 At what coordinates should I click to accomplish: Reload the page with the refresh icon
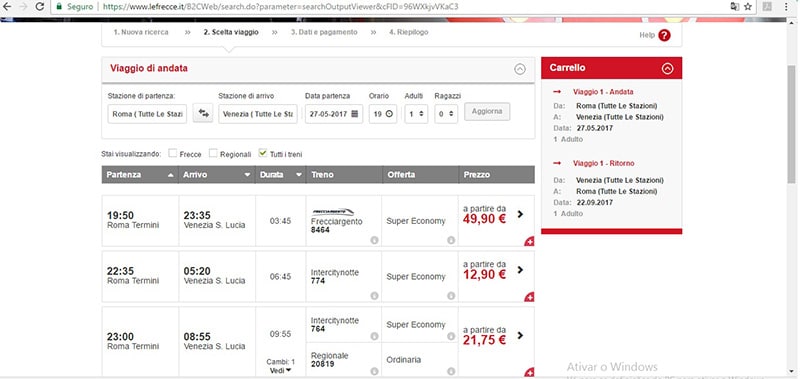[x=39, y=7]
